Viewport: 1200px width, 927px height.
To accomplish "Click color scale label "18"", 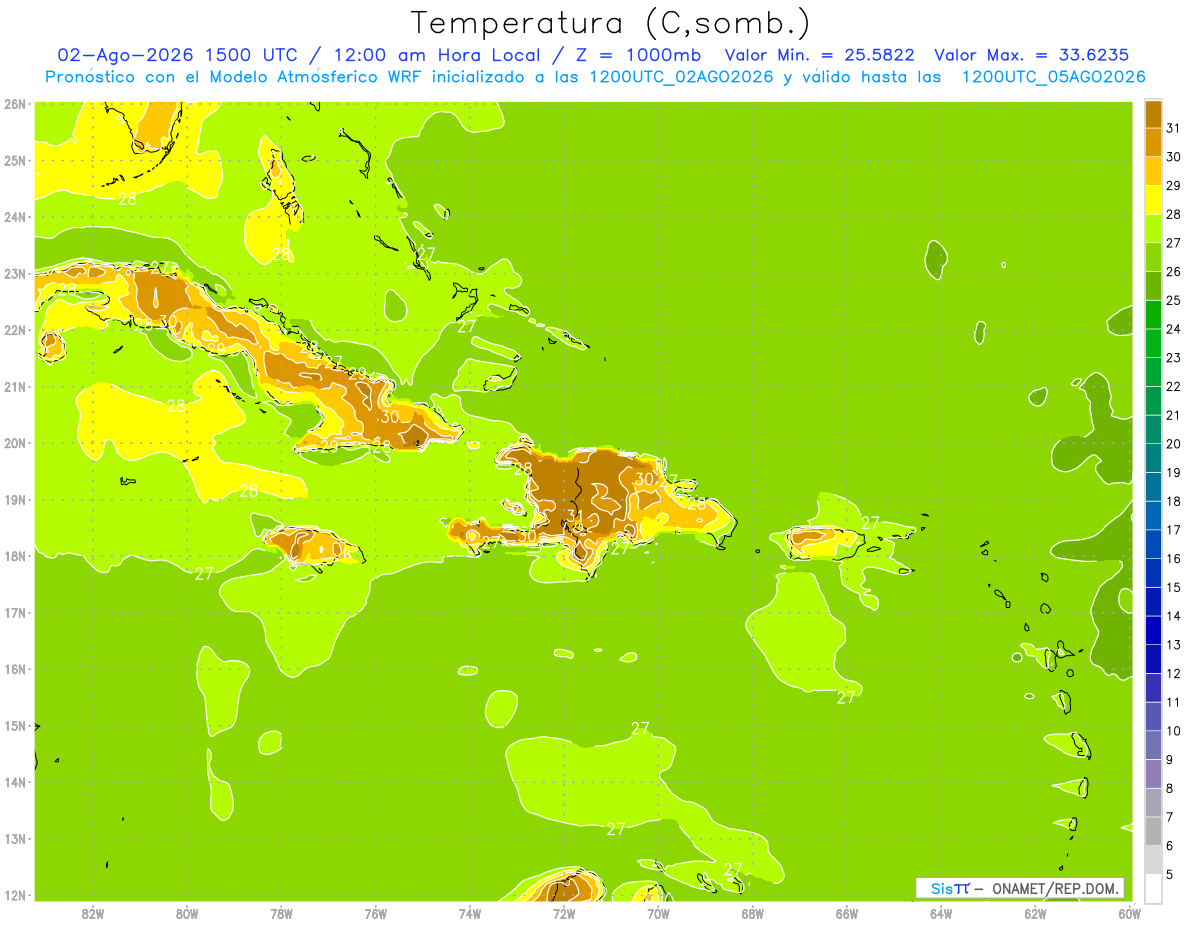I will [x=1173, y=501].
